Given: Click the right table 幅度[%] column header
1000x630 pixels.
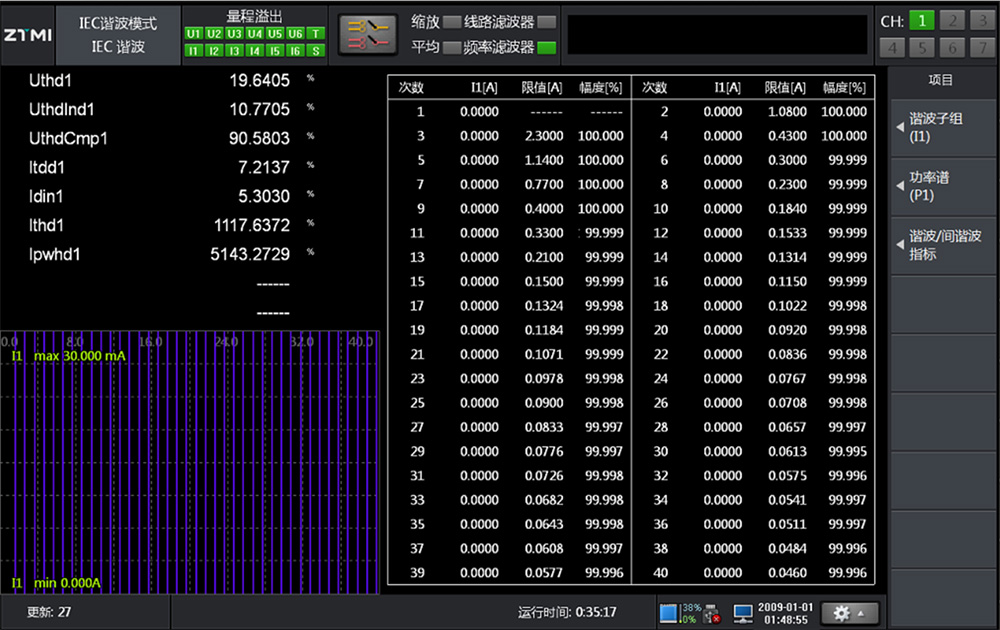Looking at the screenshot, I should pos(844,87).
